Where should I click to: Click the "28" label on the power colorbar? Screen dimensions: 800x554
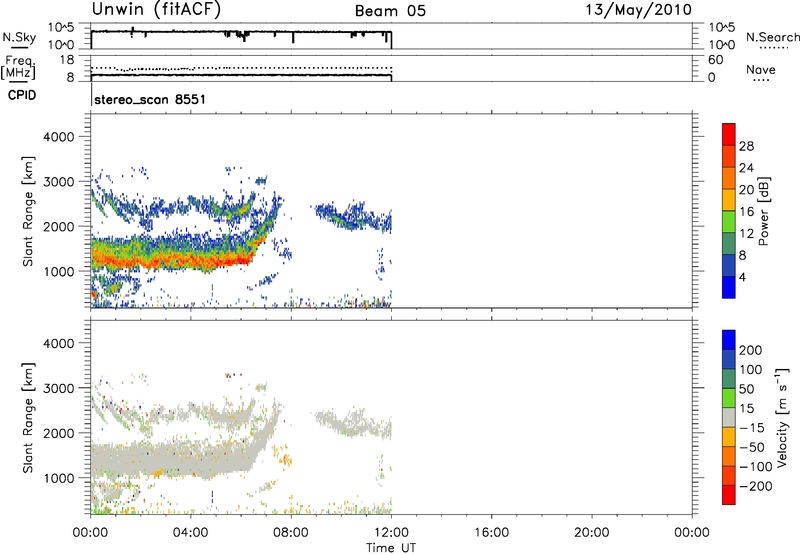[746, 146]
